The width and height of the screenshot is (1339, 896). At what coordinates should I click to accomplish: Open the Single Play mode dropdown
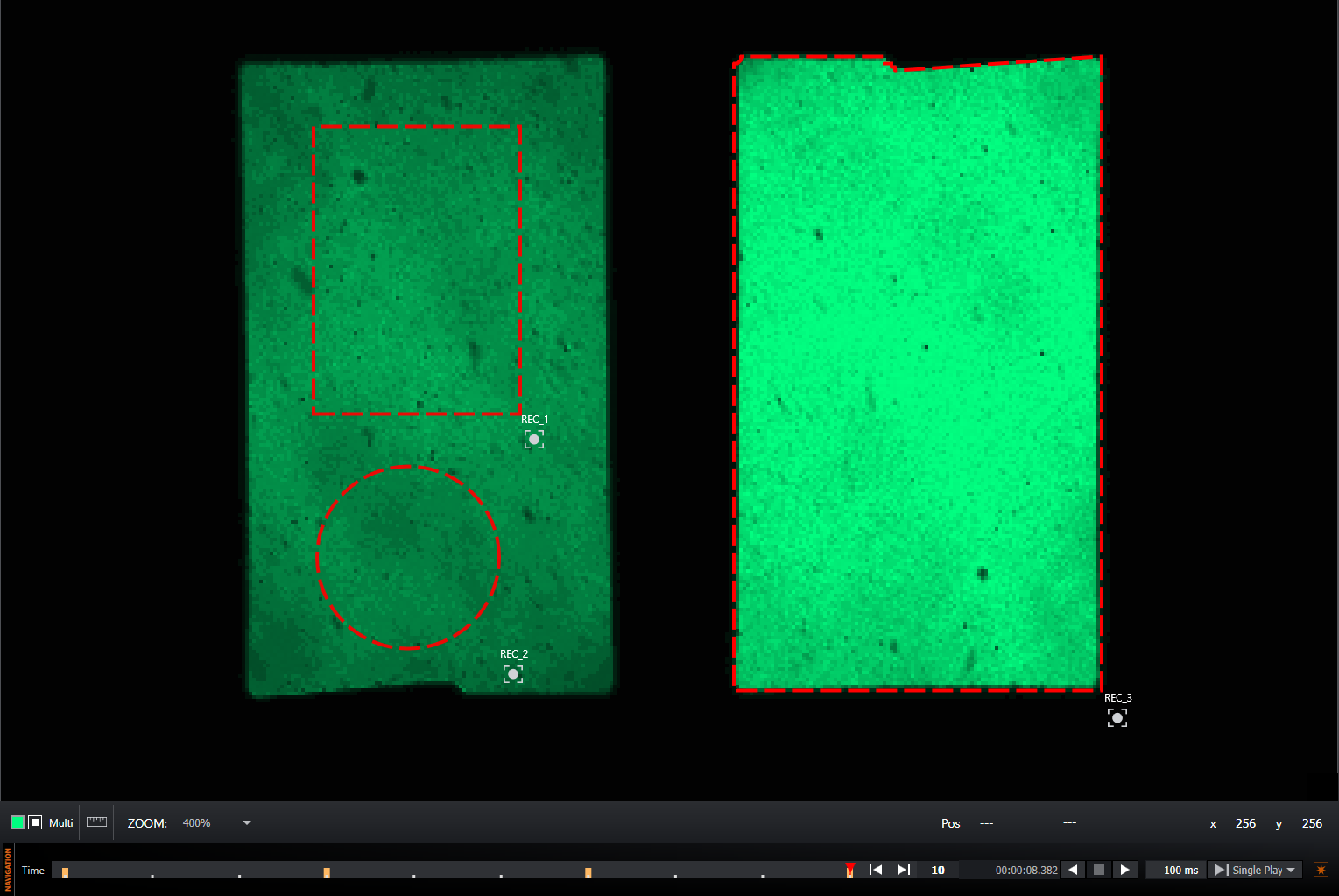[1263, 870]
